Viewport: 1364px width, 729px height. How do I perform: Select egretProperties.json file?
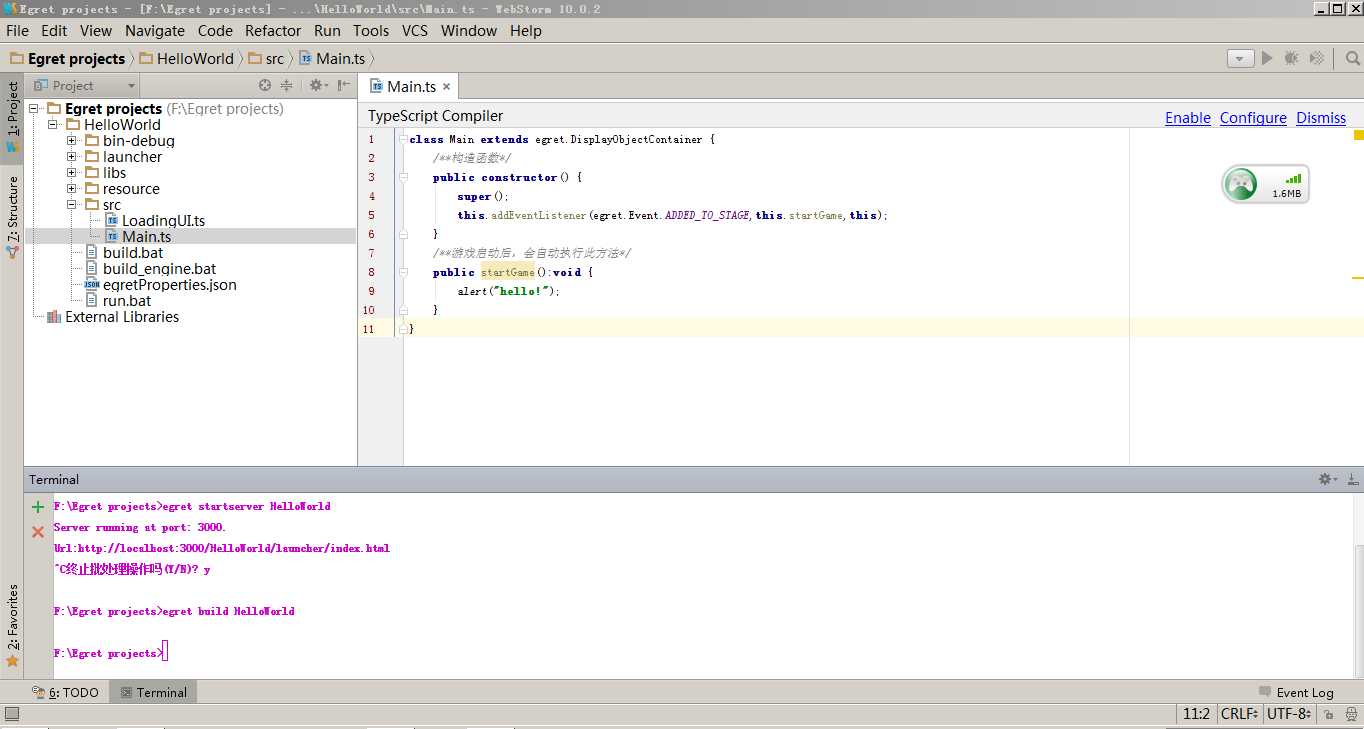161,285
